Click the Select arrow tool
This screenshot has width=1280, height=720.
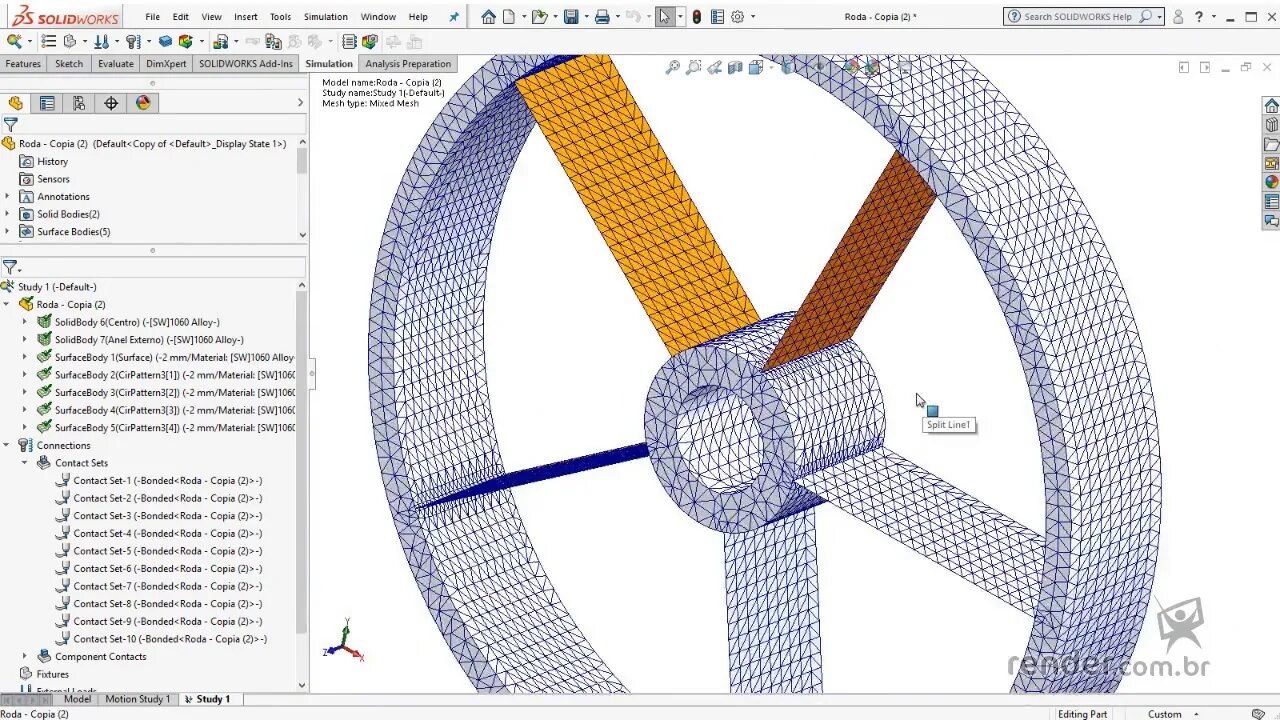pyautogui.click(x=665, y=16)
